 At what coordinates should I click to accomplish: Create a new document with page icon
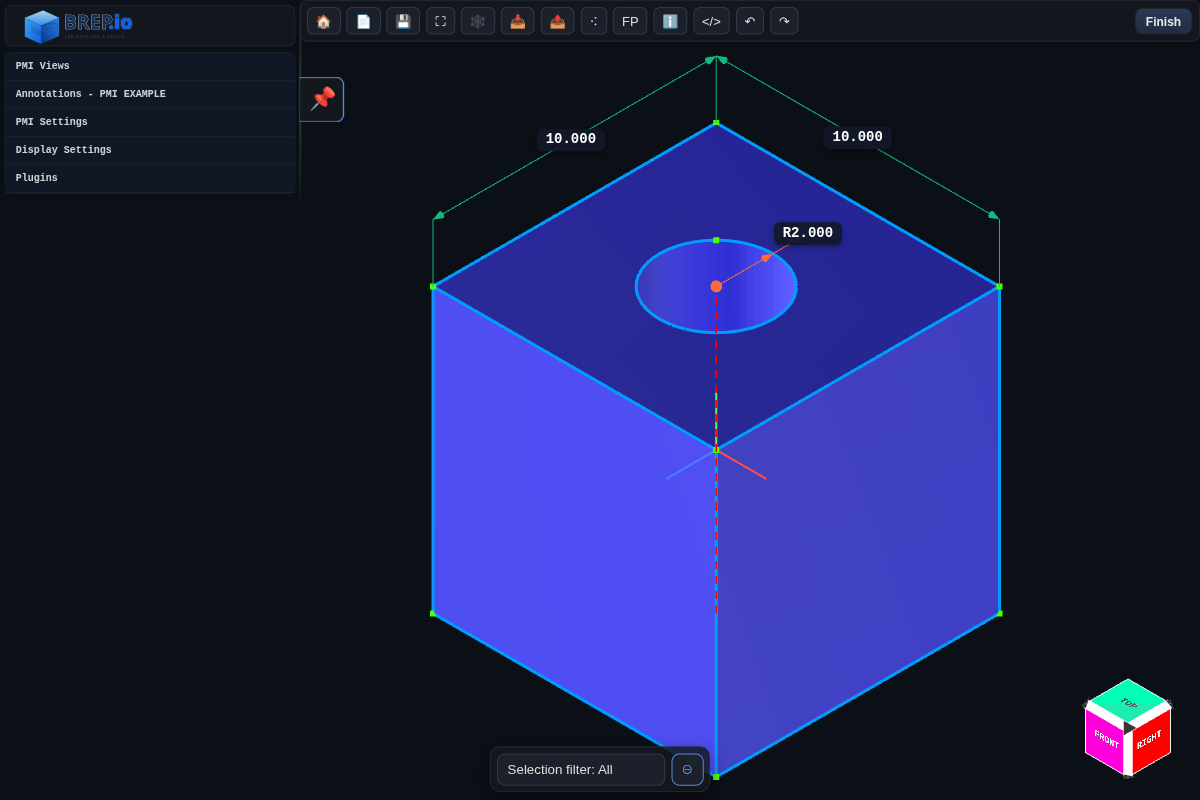click(x=363, y=21)
